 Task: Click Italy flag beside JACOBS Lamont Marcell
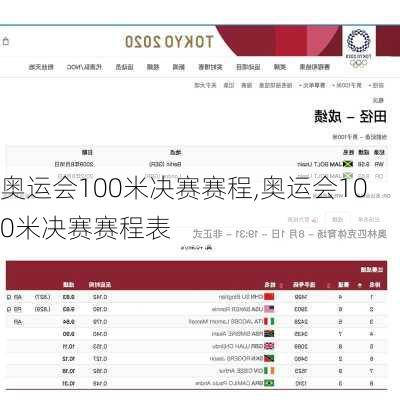click(269, 321)
